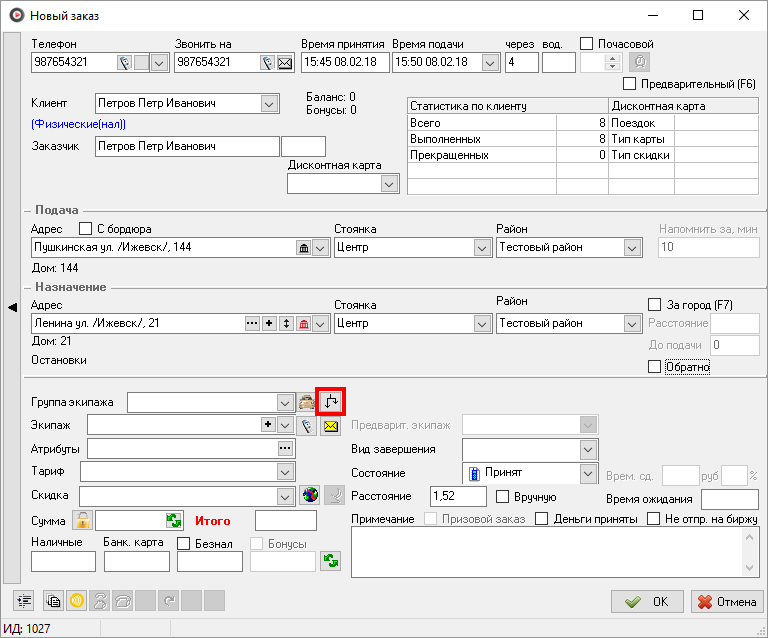
Task: Click the Время ожидания field
Action: pos(730,499)
